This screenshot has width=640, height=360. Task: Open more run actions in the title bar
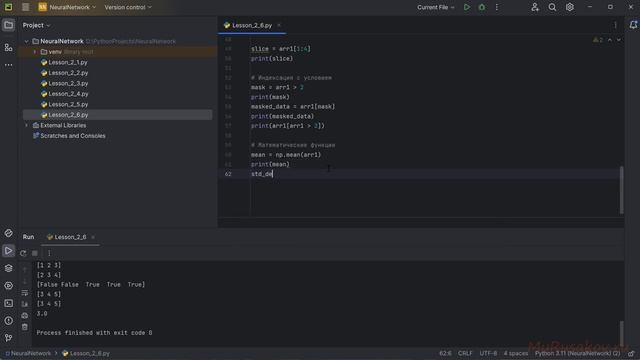[x=497, y=7]
